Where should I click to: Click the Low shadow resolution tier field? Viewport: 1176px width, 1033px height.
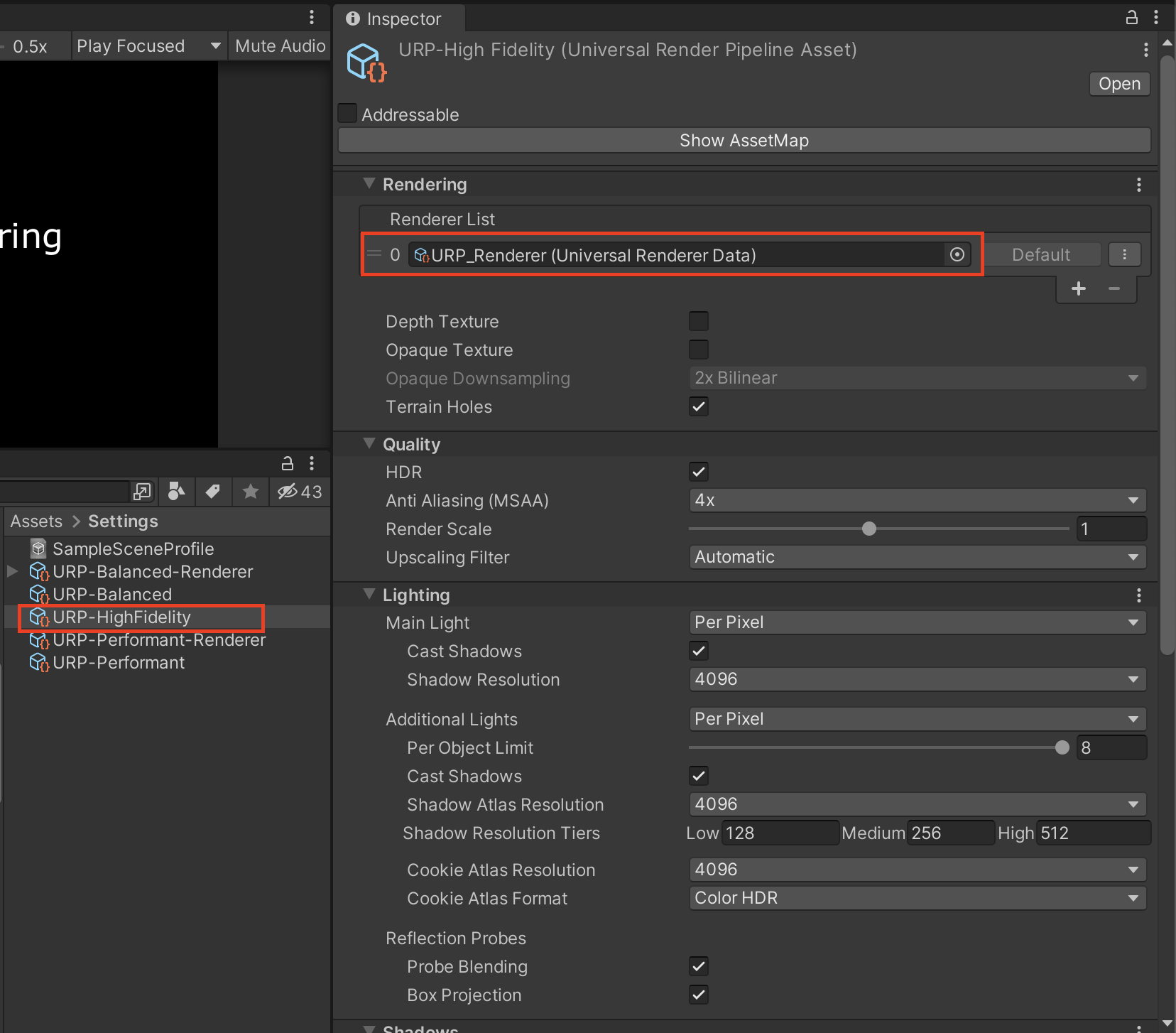[x=780, y=833]
